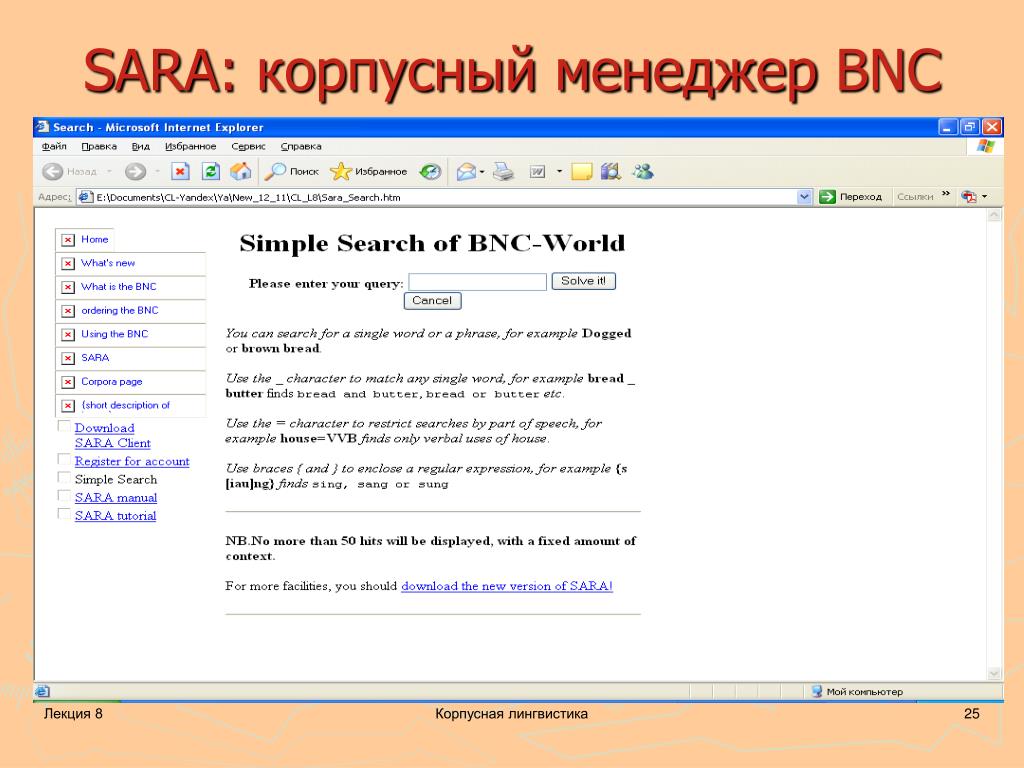The width and height of the screenshot is (1024, 768).
Task: Click the Solve it! button
Action: (x=583, y=281)
